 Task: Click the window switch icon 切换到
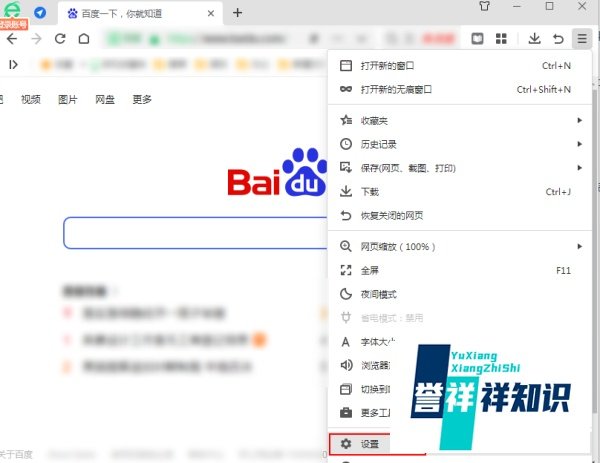tap(346, 389)
